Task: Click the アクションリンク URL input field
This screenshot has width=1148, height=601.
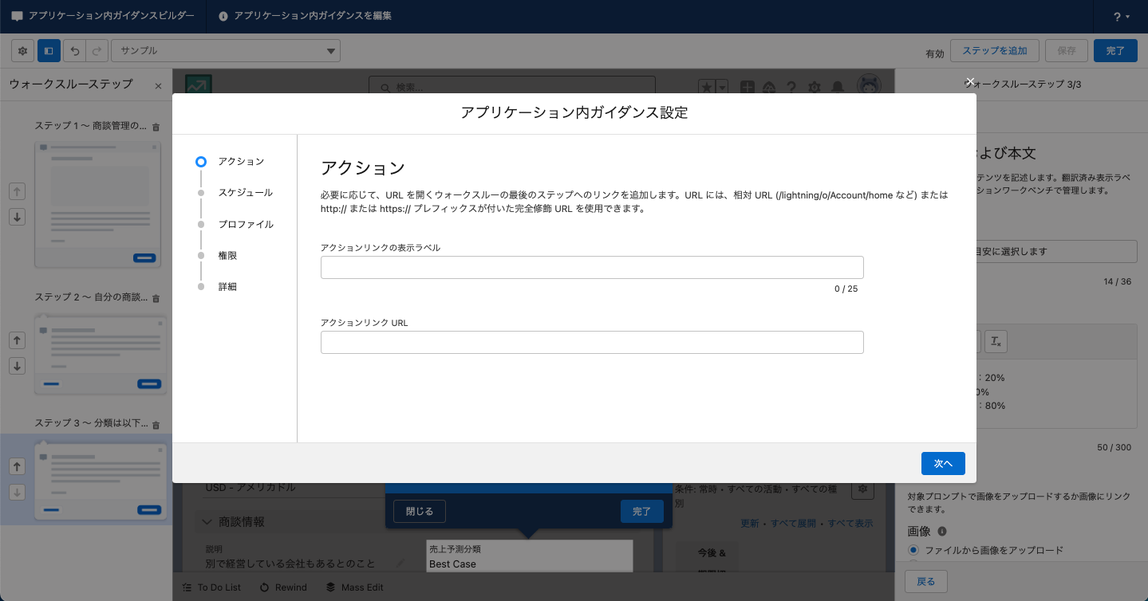Action: [592, 342]
